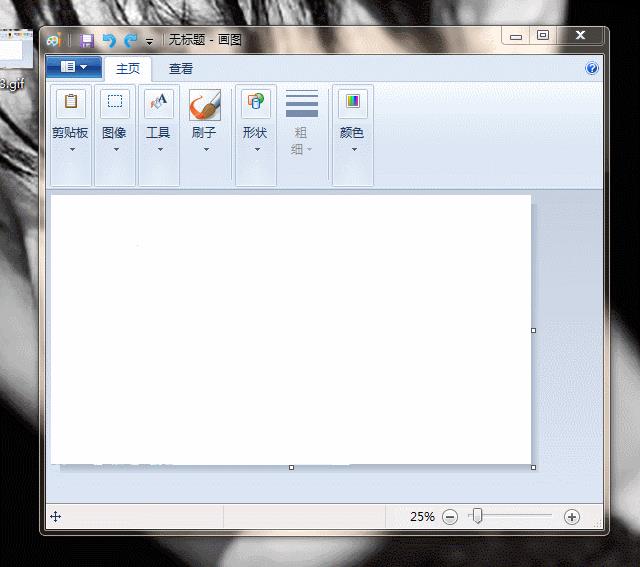Click the Save floppy disk icon

[x=87, y=41]
